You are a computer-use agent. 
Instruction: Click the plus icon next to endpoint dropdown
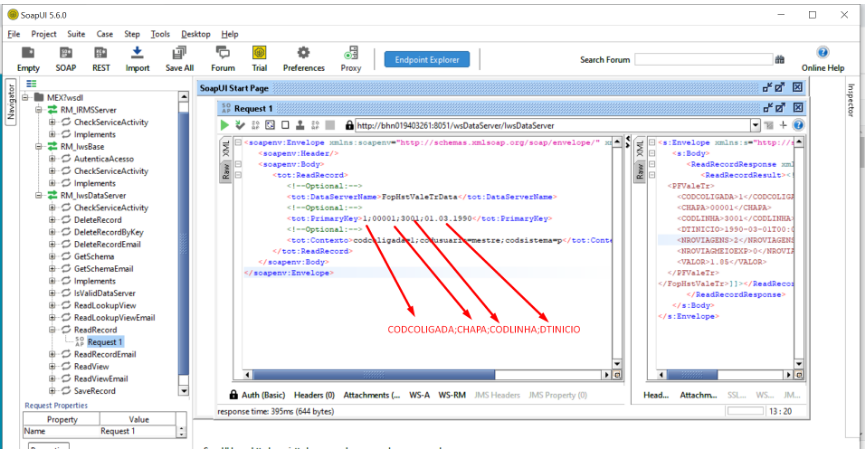(x=783, y=125)
